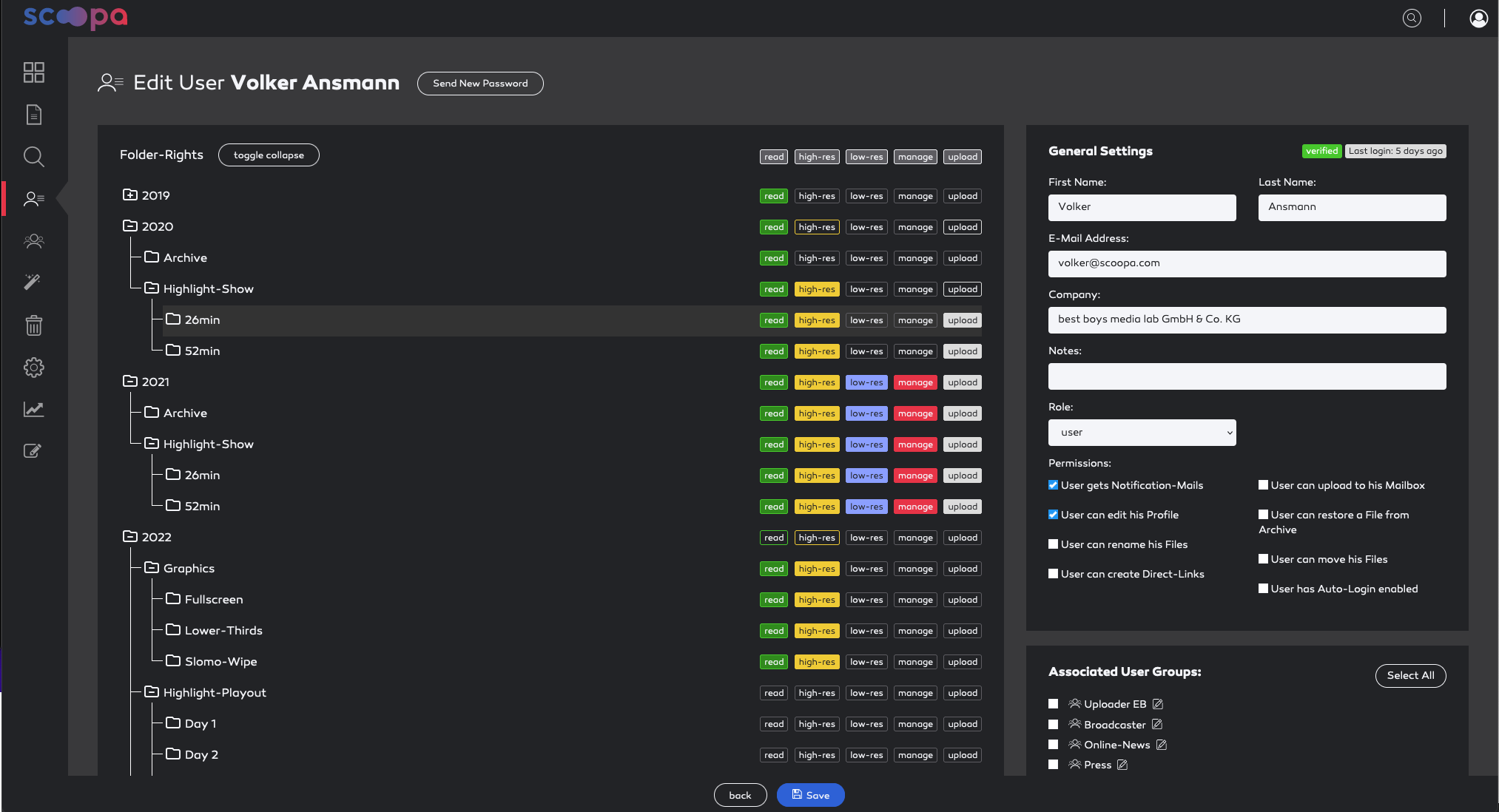Toggle low-res right on 2021 Archive

[866, 413]
